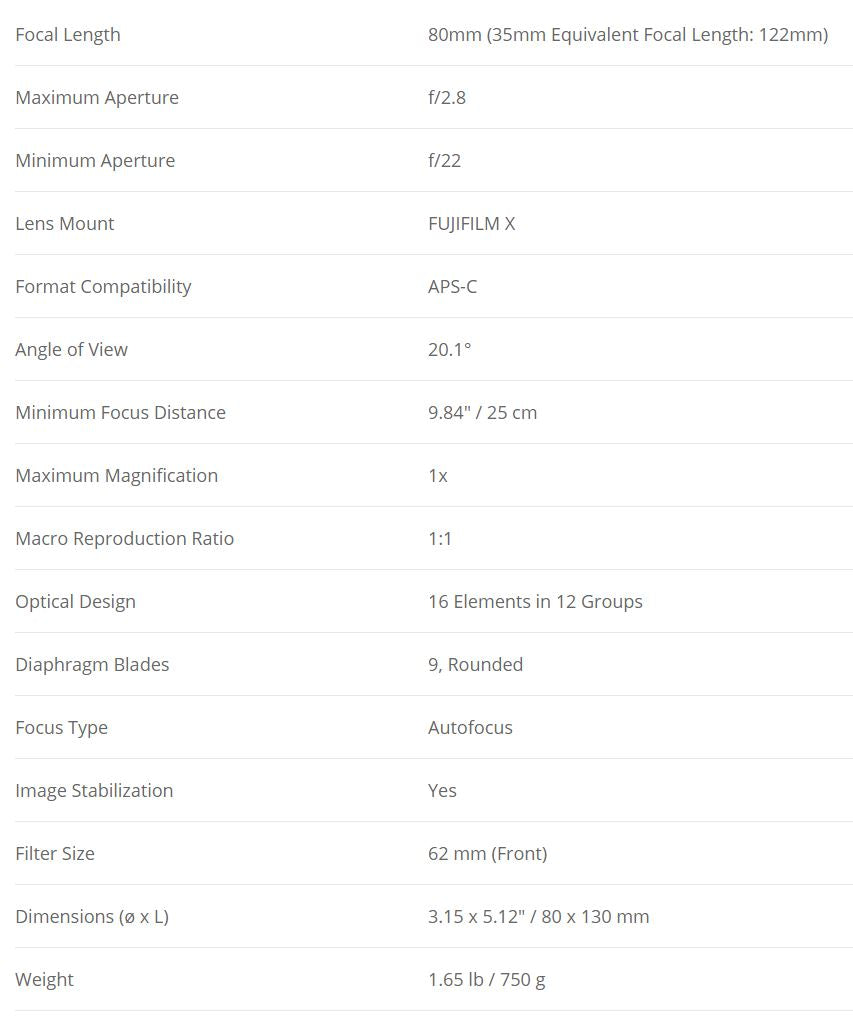Select the FUJIFILM X value
Viewport: 853px width, 1018px height.
coord(471,224)
